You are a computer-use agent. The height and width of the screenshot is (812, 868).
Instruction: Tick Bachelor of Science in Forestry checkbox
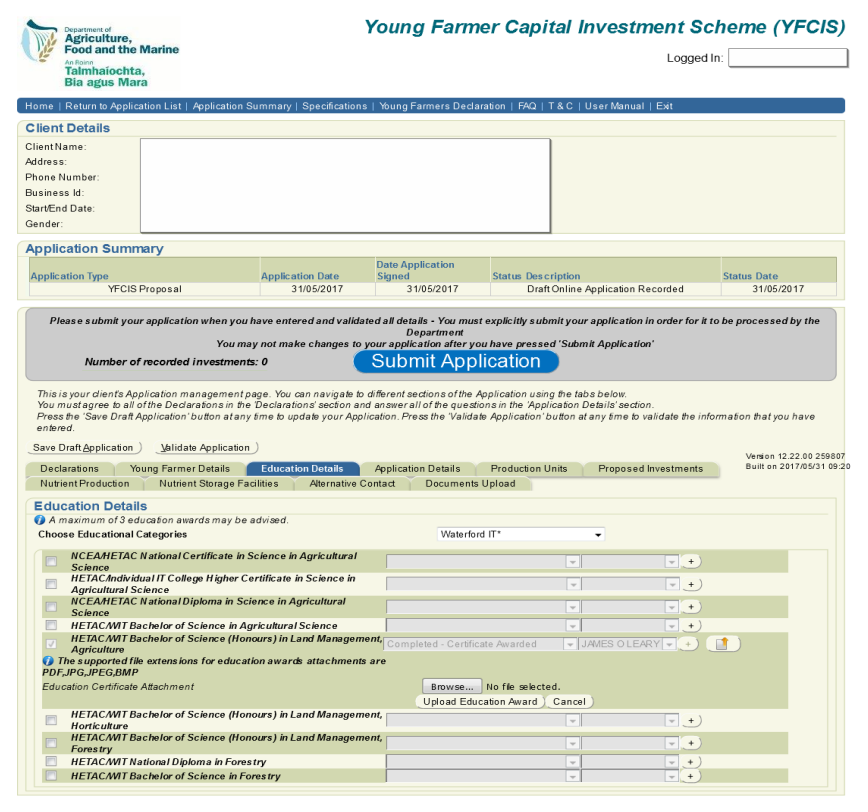[51, 775]
